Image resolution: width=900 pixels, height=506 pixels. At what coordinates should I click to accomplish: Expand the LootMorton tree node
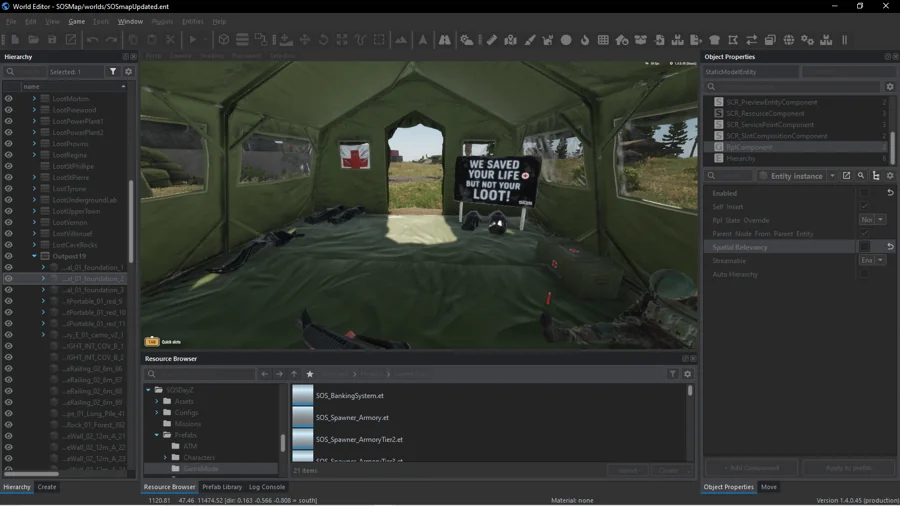pyautogui.click(x=34, y=99)
